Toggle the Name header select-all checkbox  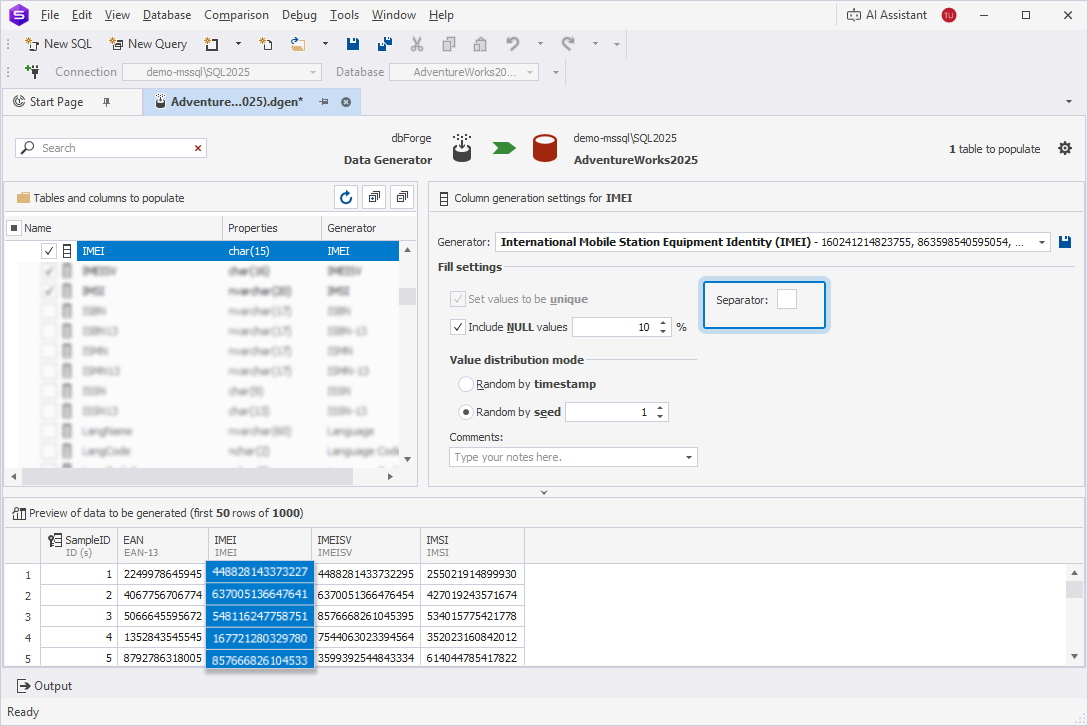click(14, 228)
